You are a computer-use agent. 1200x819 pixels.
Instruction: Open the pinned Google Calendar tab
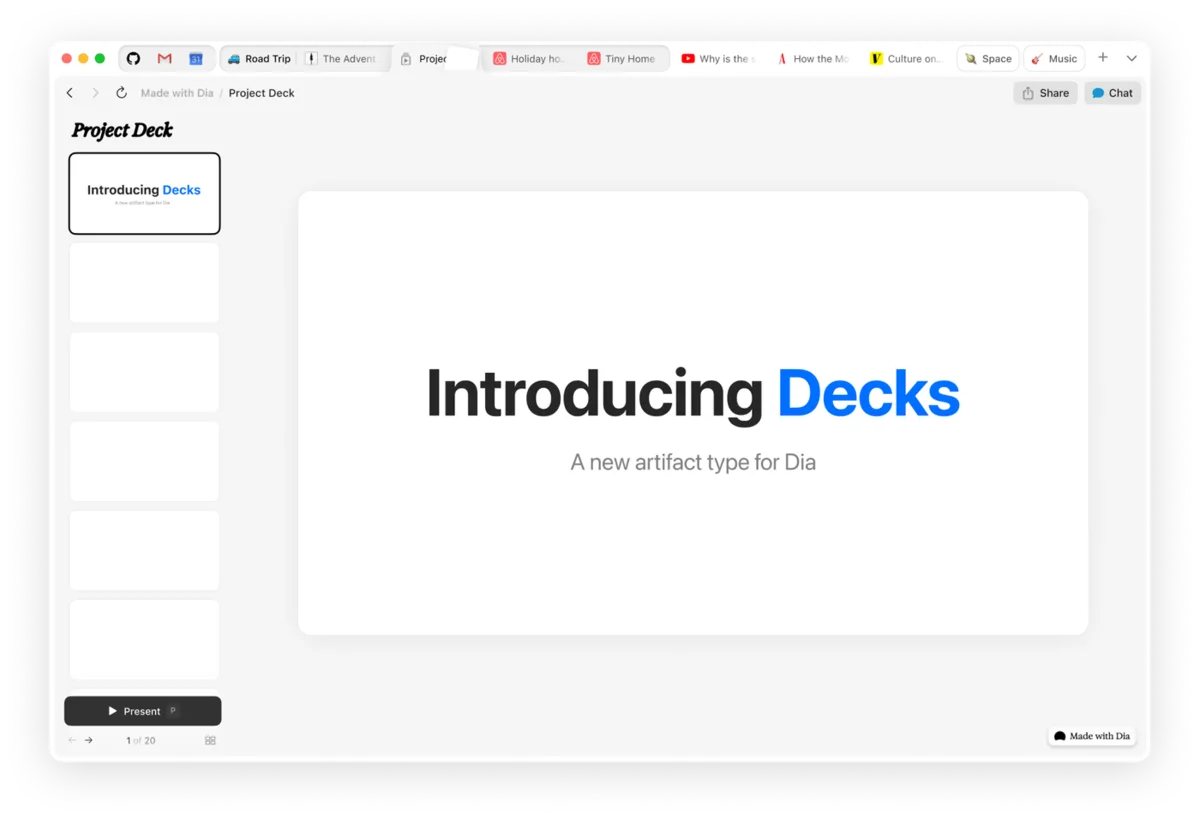(x=196, y=59)
